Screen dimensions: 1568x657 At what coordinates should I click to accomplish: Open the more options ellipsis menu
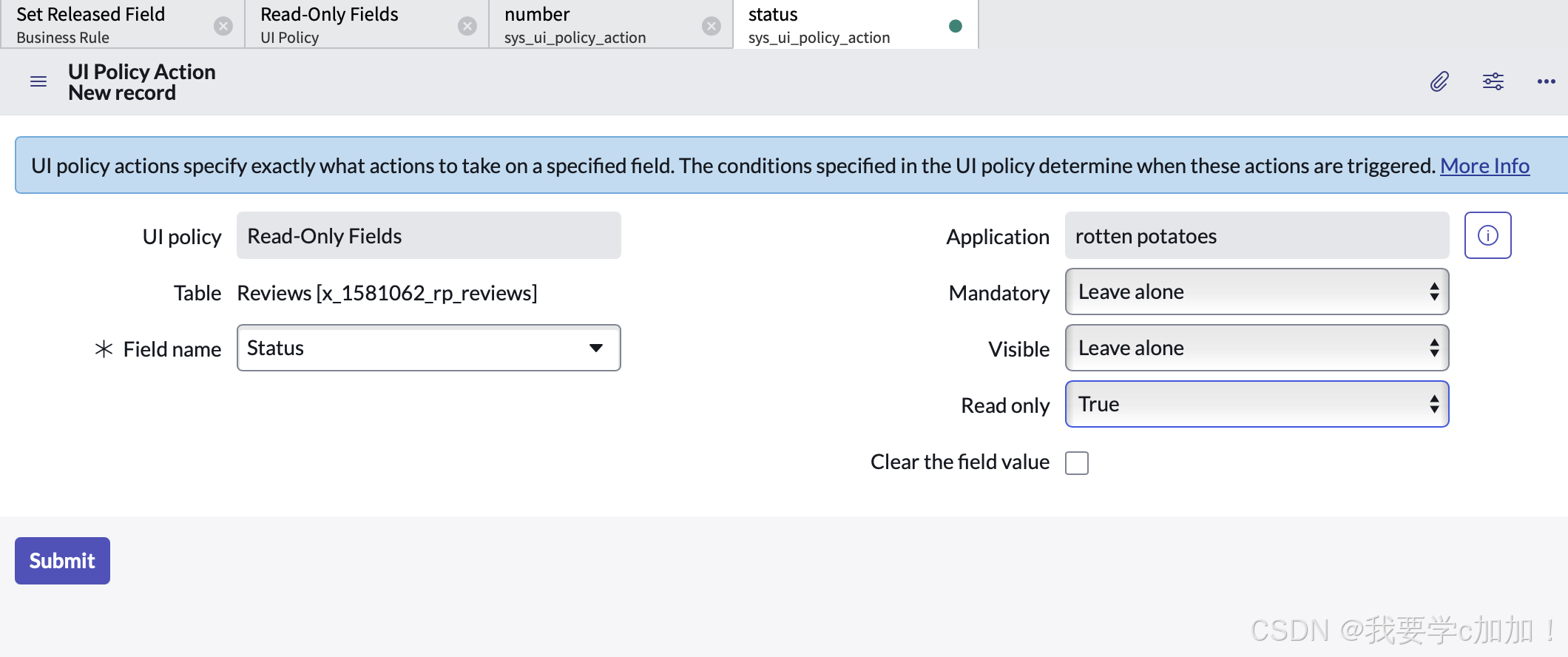pyautogui.click(x=1546, y=81)
